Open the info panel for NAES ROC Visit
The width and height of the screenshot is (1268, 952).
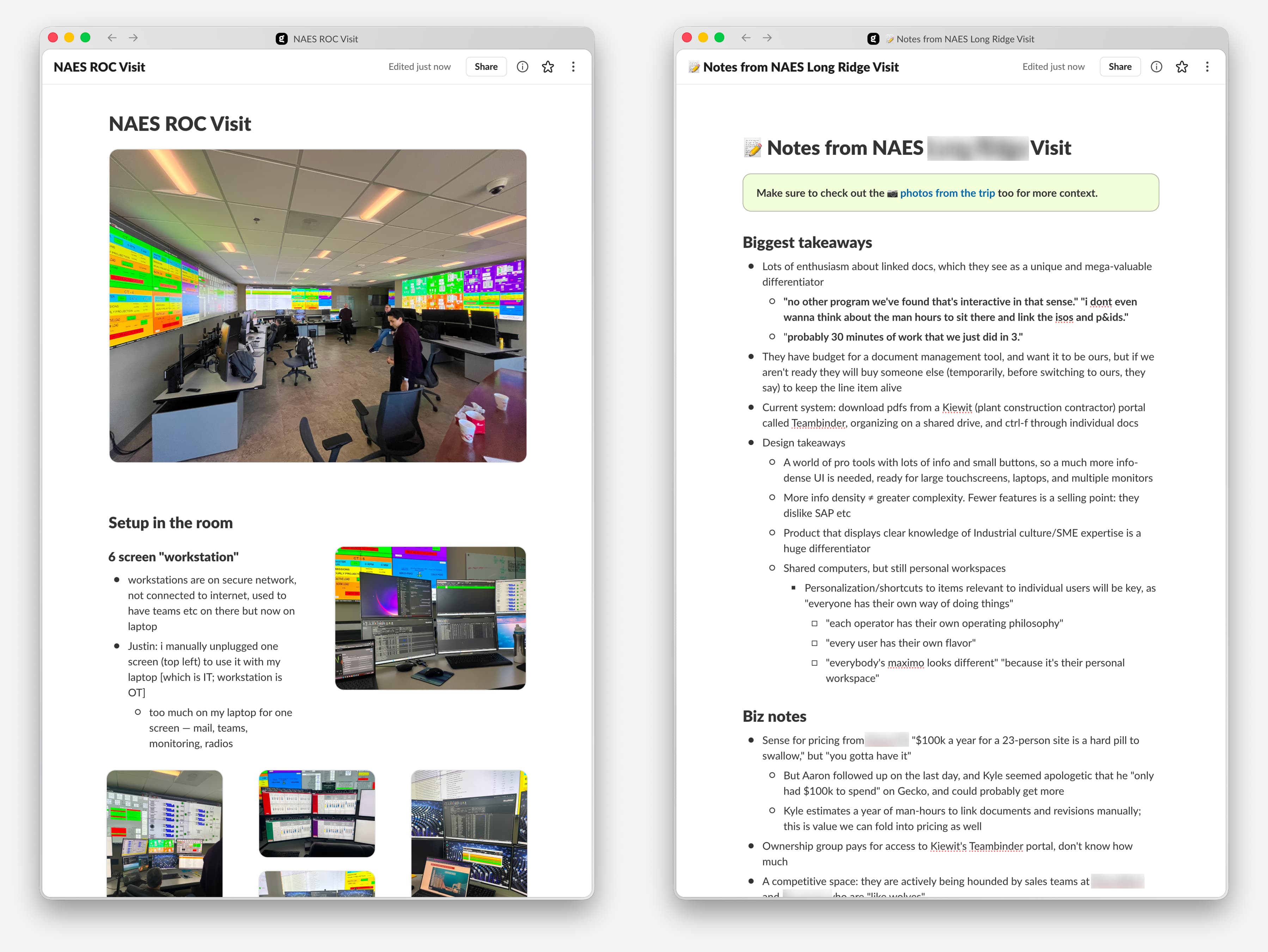click(x=522, y=67)
